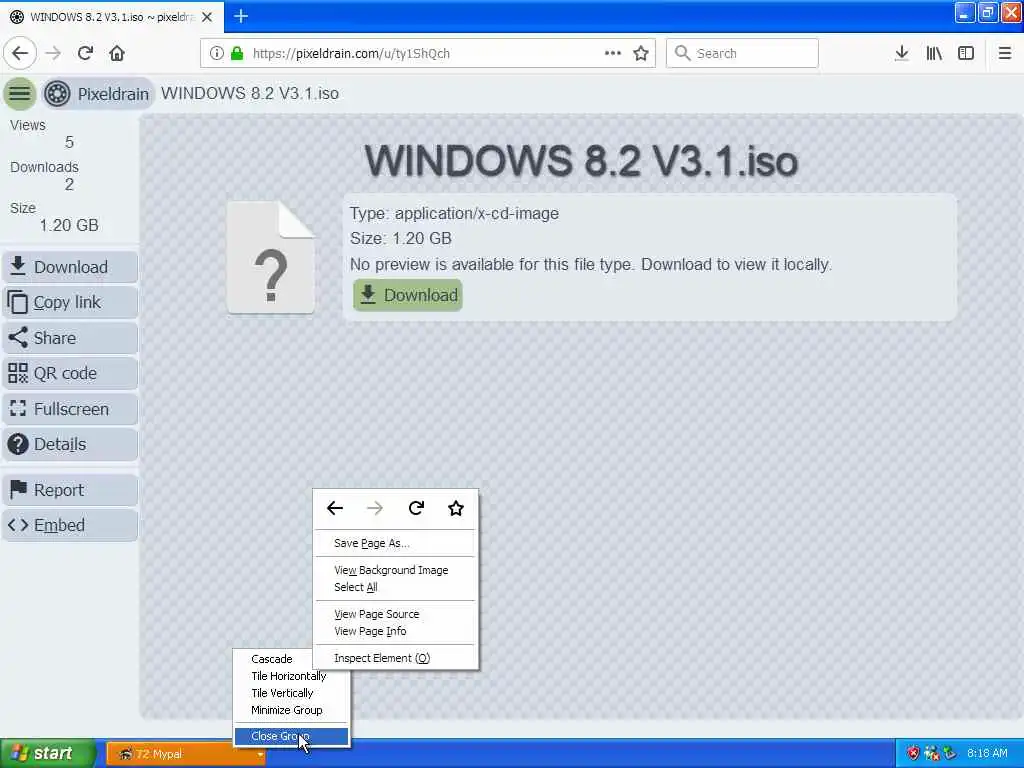The height and width of the screenshot is (768, 1024).
Task: Click the unknown file type thumbnail
Action: point(270,258)
